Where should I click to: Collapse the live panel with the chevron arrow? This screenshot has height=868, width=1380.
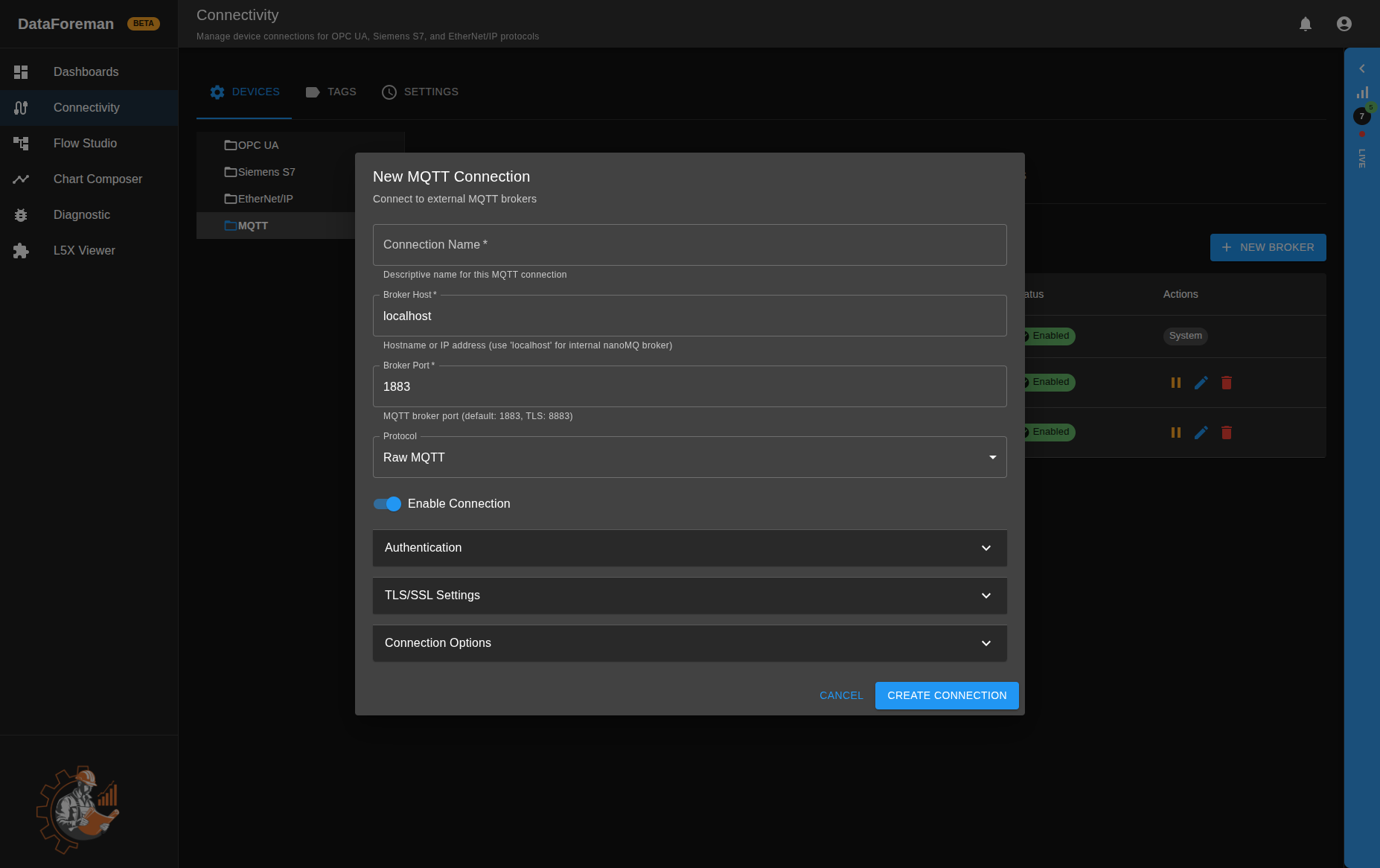click(1362, 68)
